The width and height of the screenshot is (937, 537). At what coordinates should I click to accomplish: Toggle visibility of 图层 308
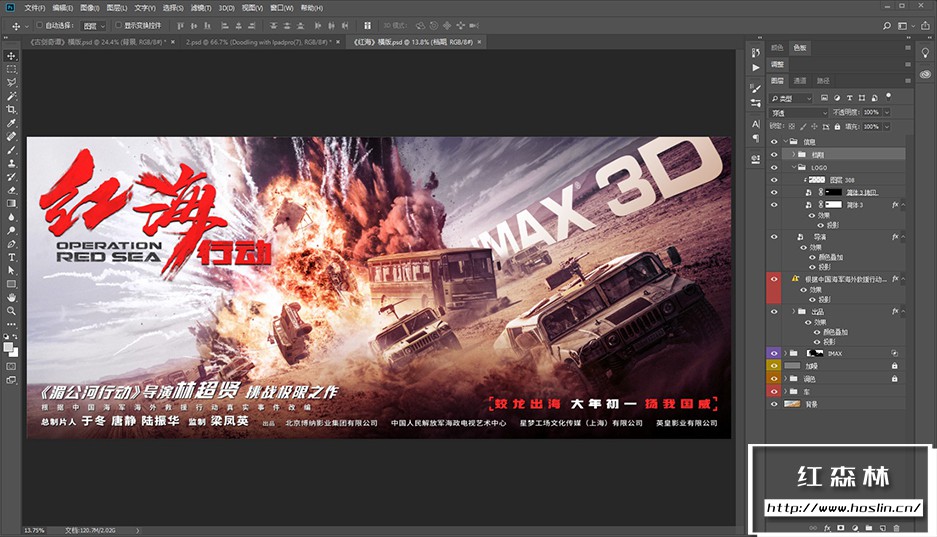point(774,180)
